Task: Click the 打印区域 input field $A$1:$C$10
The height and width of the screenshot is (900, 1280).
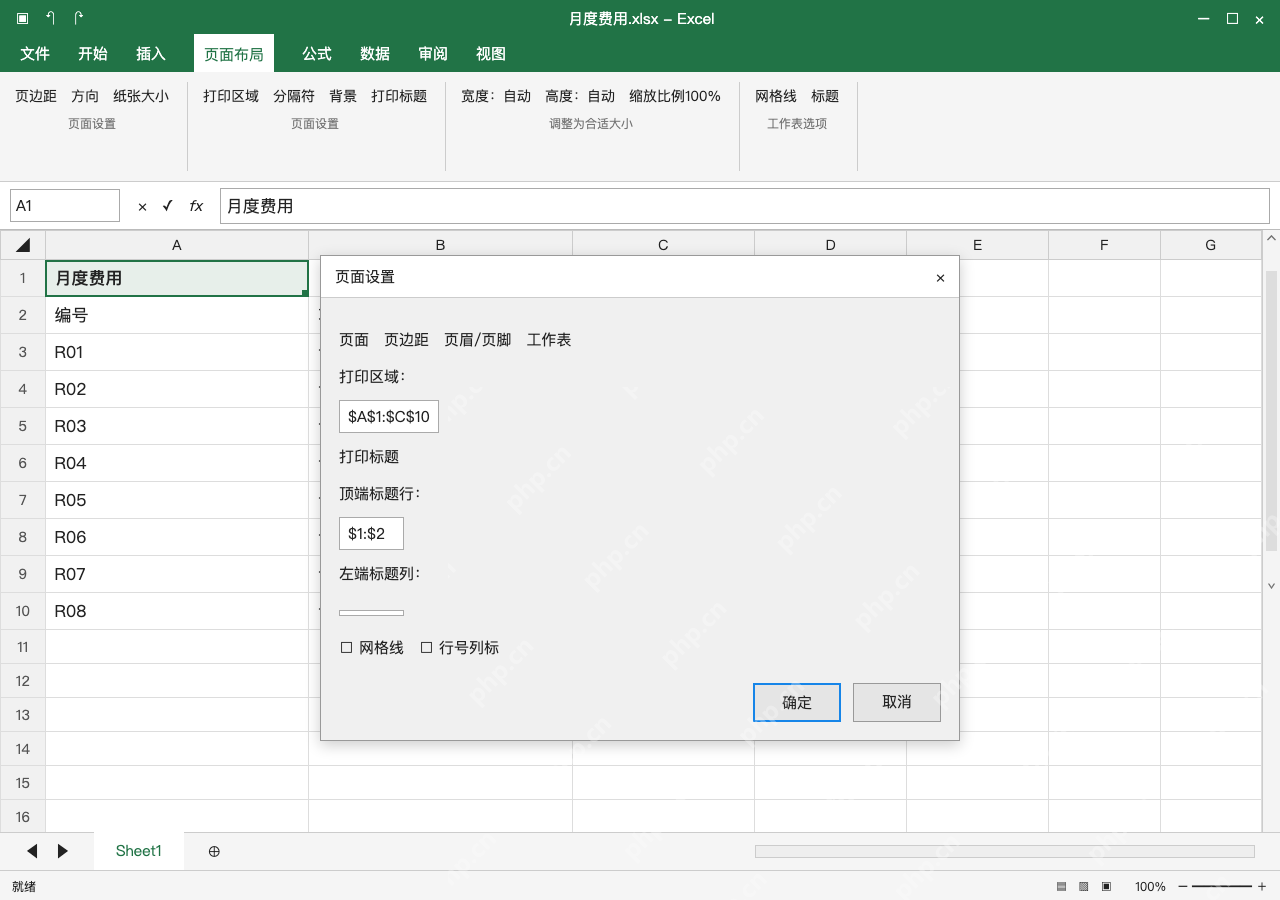Action: pyautogui.click(x=389, y=416)
